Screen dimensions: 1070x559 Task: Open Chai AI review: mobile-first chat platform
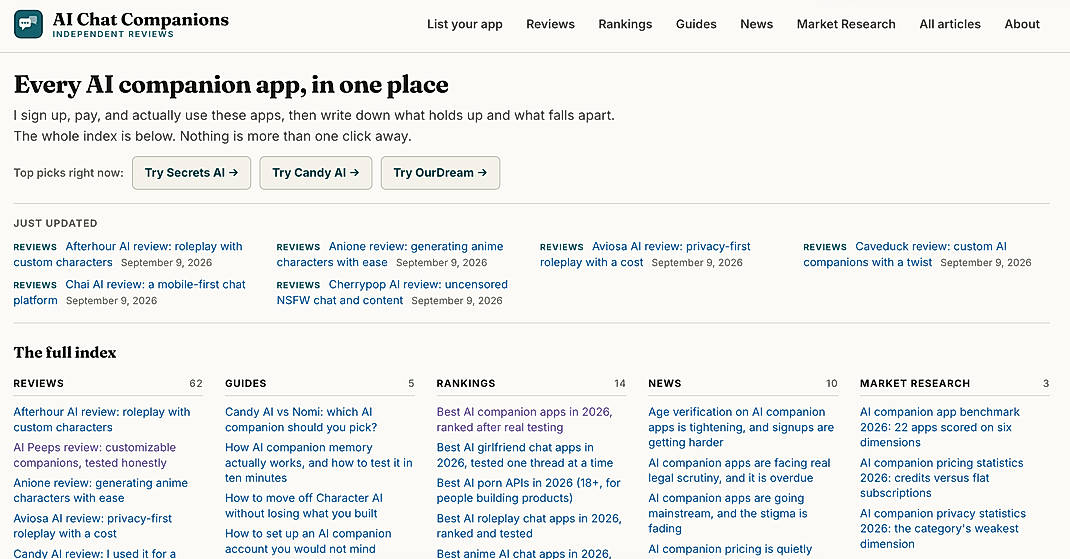129,292
